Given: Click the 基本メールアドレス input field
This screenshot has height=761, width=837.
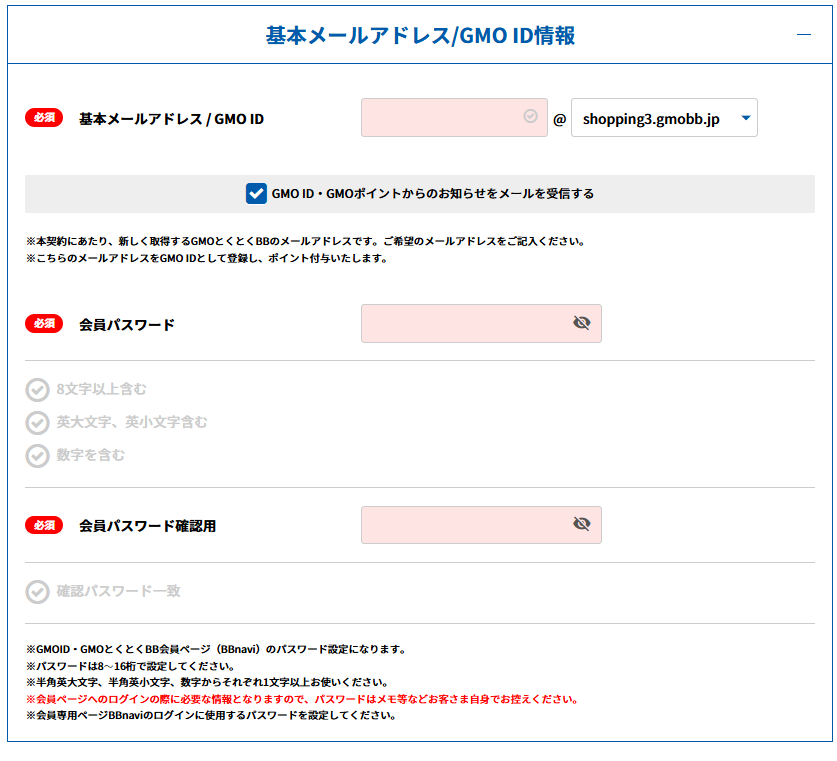Looking at the screenshot, I should click(x=440, y=118).
